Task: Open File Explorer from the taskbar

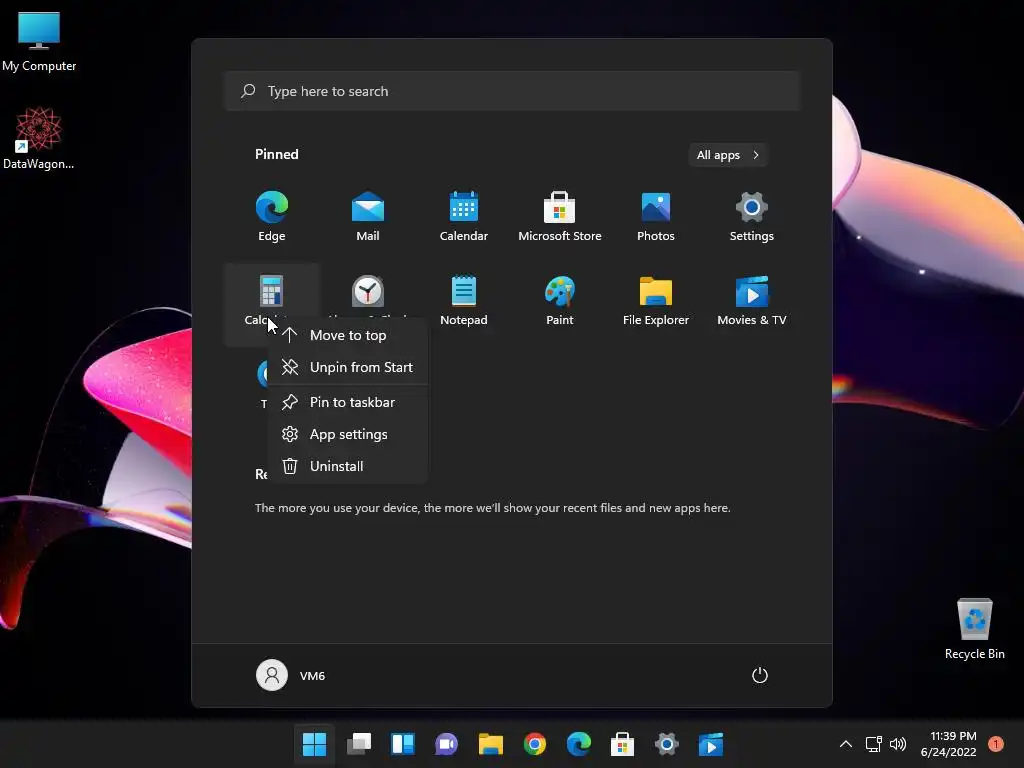Action: tap(490, 744)
